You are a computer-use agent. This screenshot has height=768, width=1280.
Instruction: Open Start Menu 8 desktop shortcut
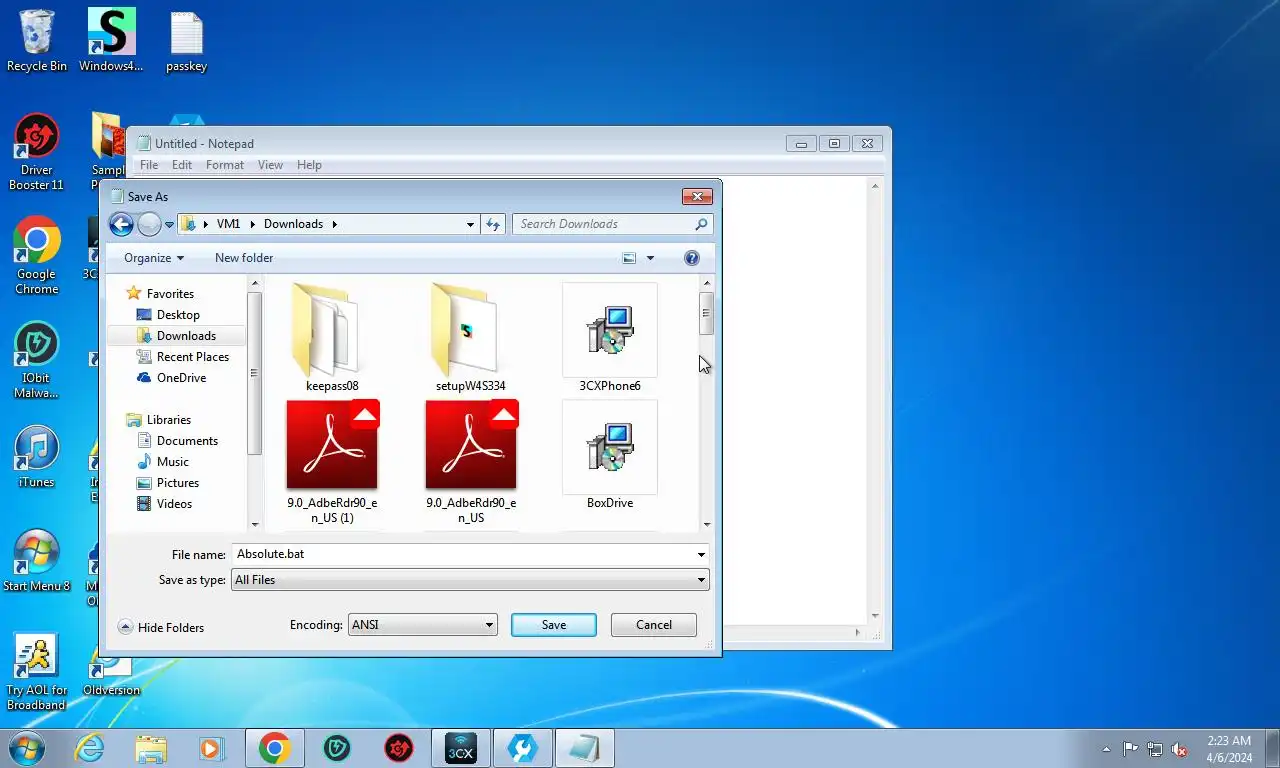(37, 561)
